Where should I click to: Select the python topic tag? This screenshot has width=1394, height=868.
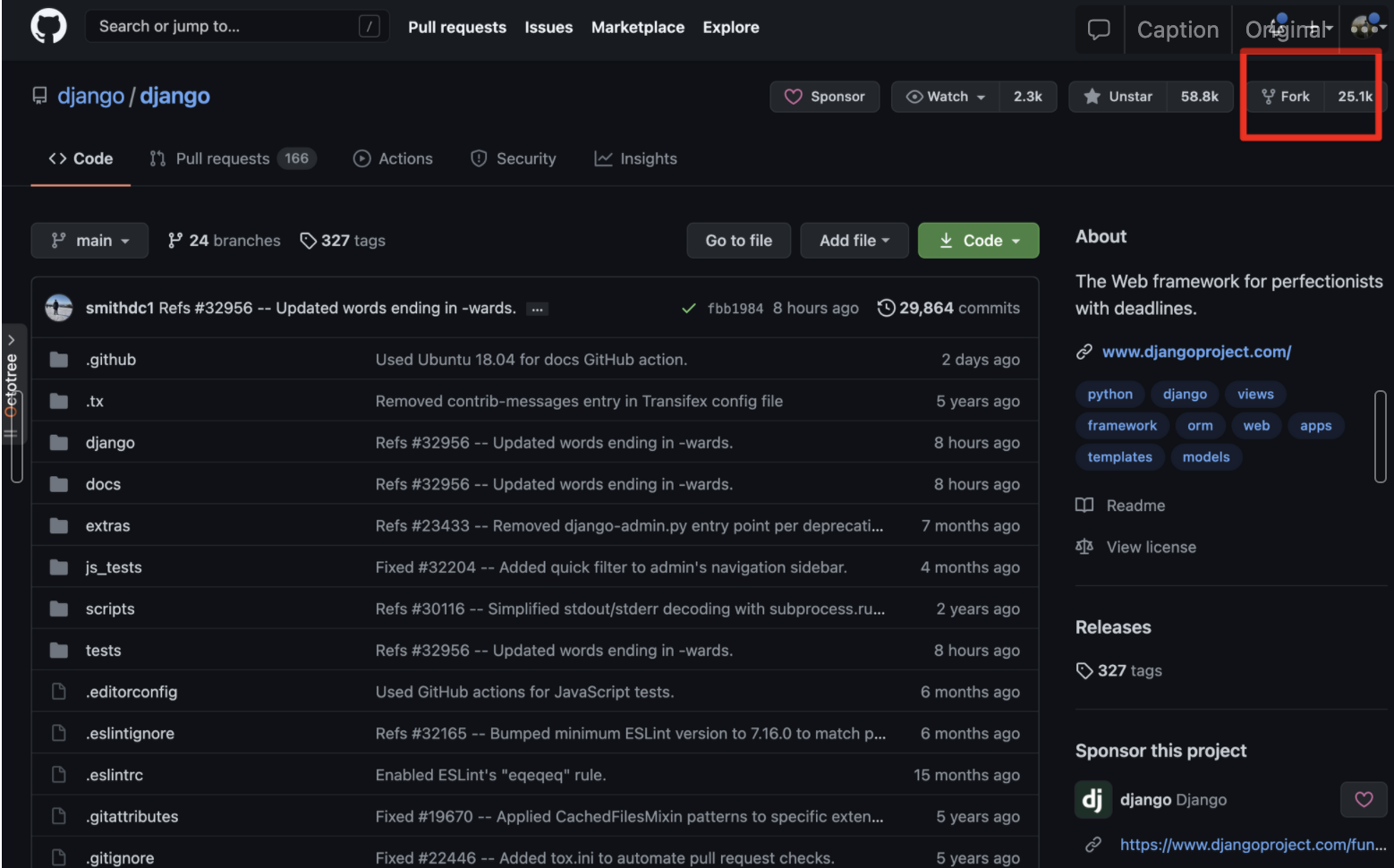1109,394
